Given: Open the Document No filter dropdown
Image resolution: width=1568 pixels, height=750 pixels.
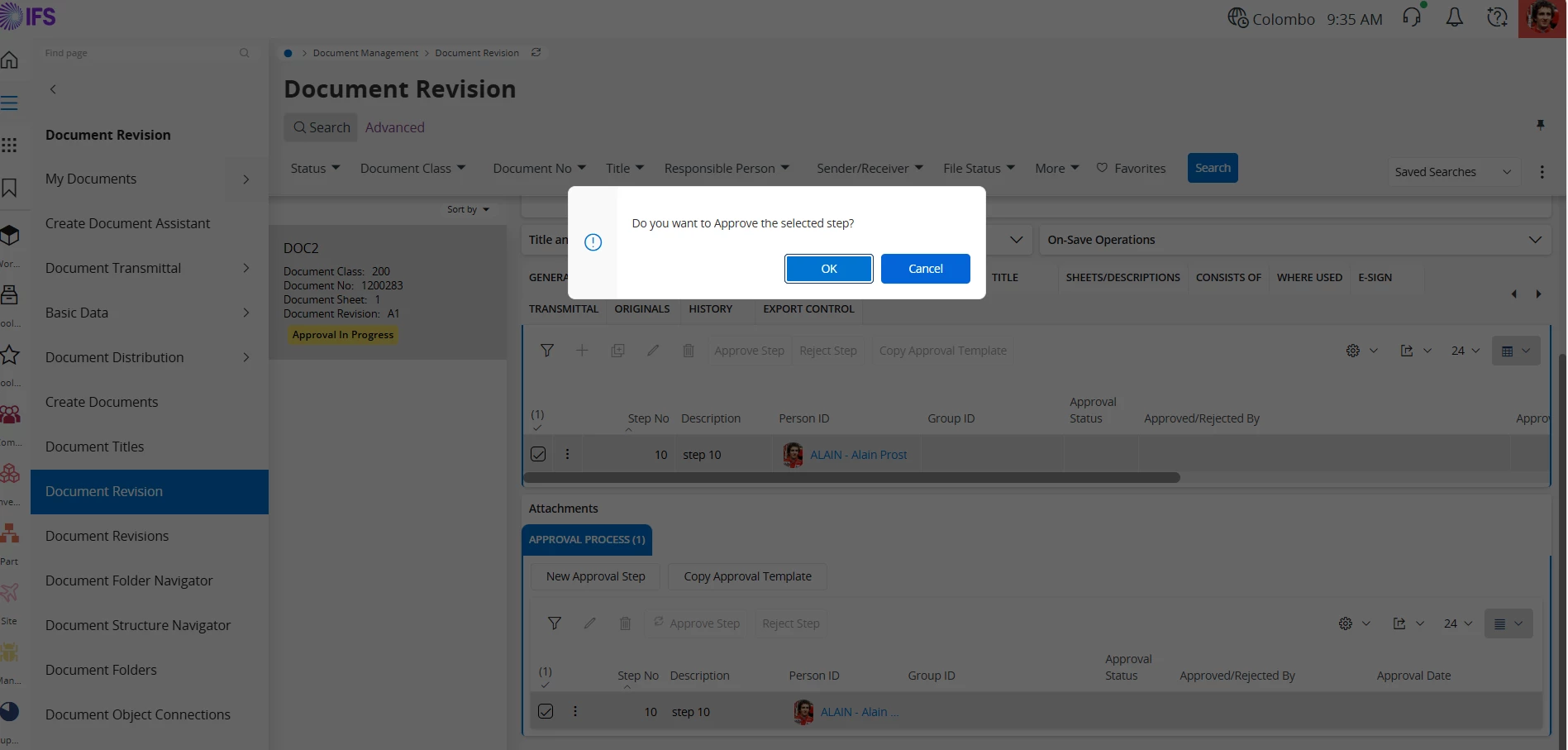Looking at the screenshot, I should point(539,168).
